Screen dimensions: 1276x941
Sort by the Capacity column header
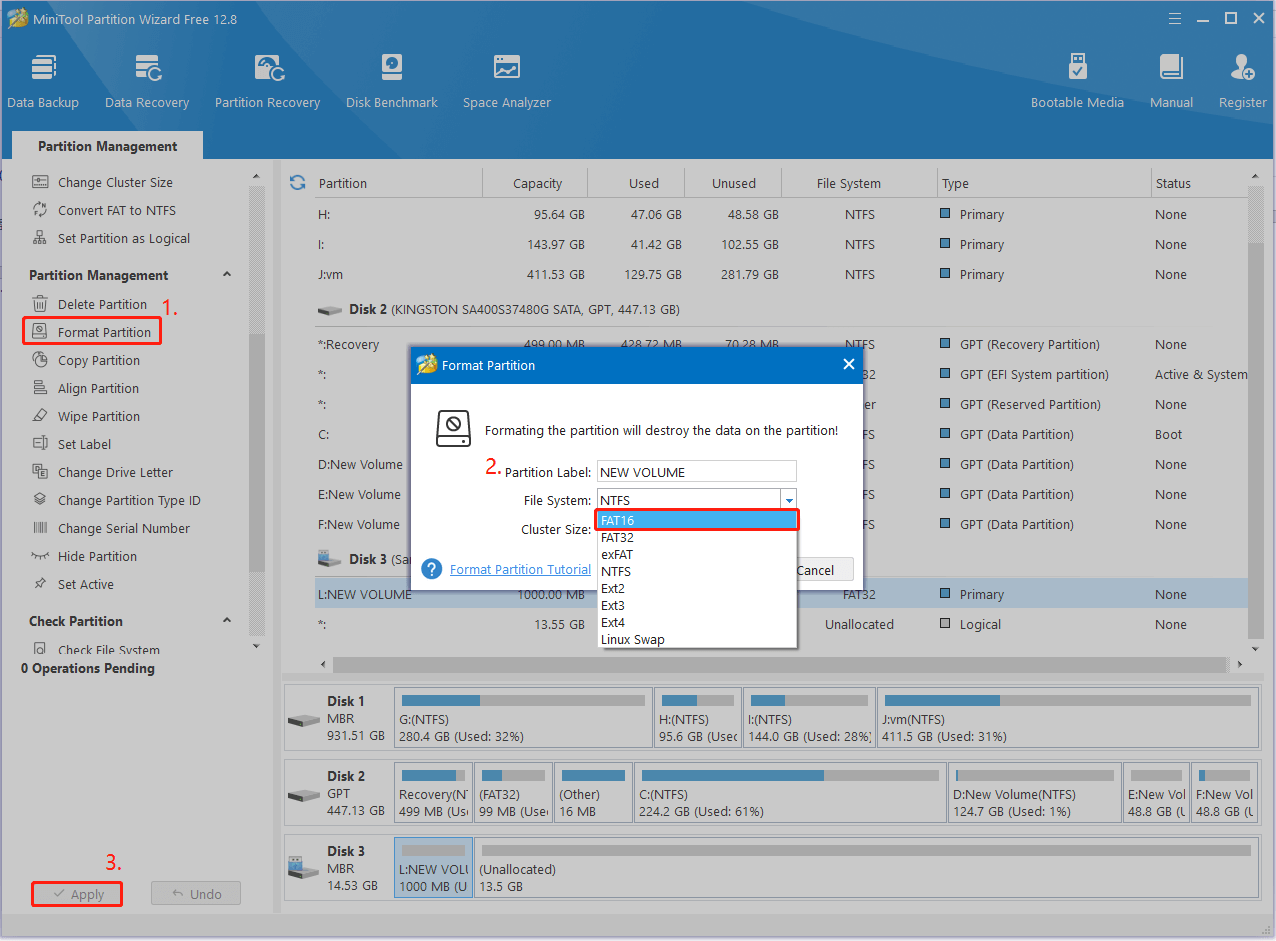(x=535, y=183)
